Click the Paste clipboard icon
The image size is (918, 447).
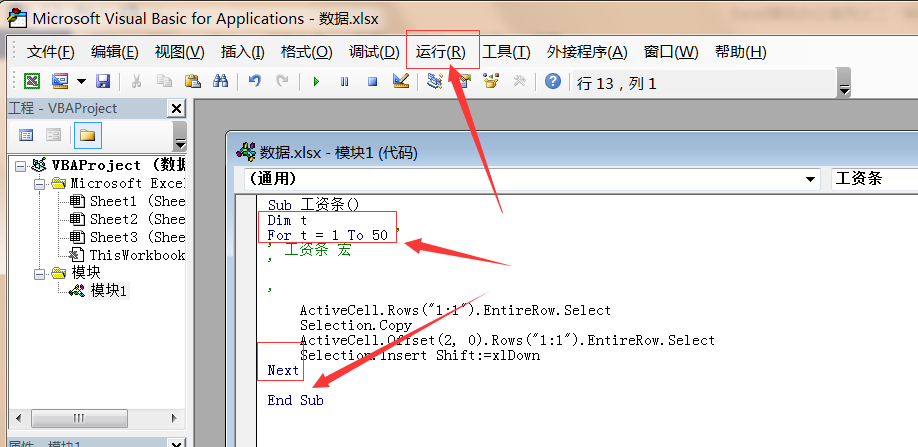[193, 81]
